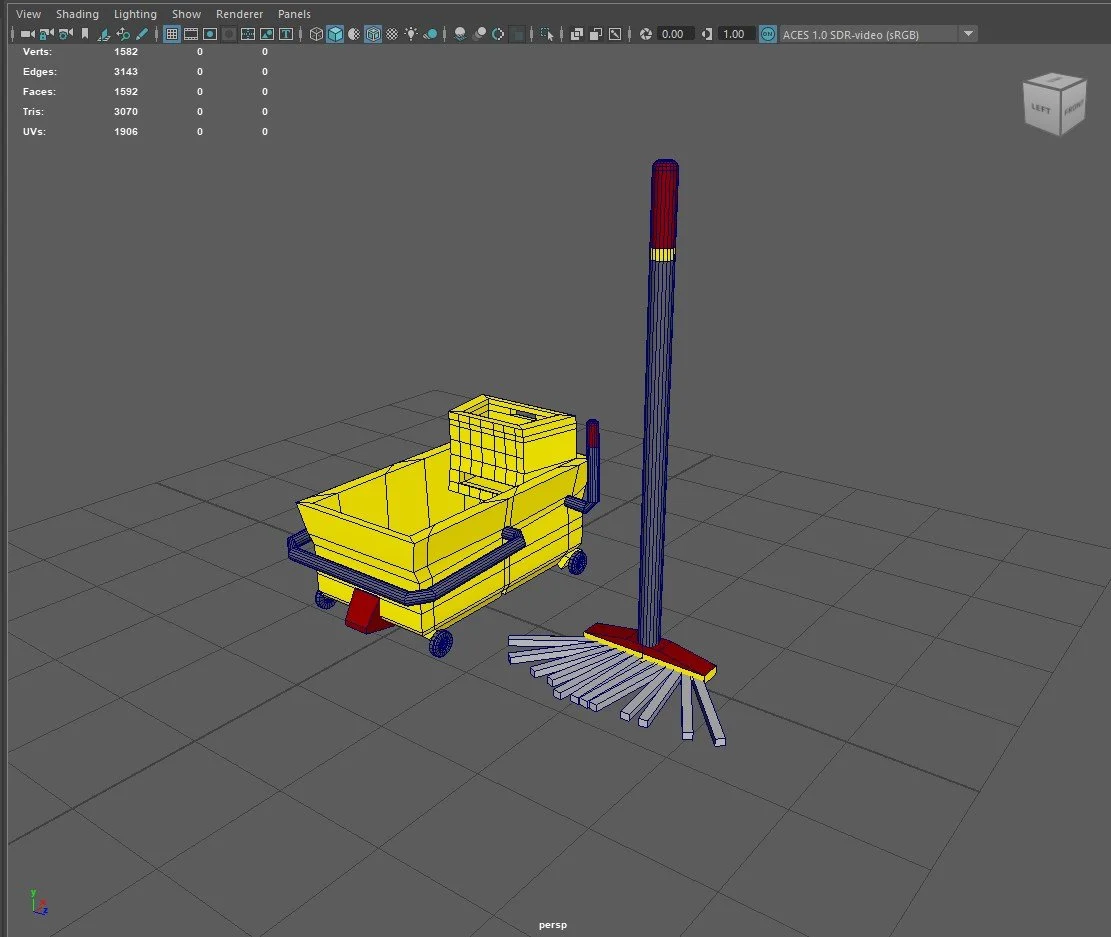The image size is (1111, 937).
Task: Click the persp camera label
Action: point(553,924)
